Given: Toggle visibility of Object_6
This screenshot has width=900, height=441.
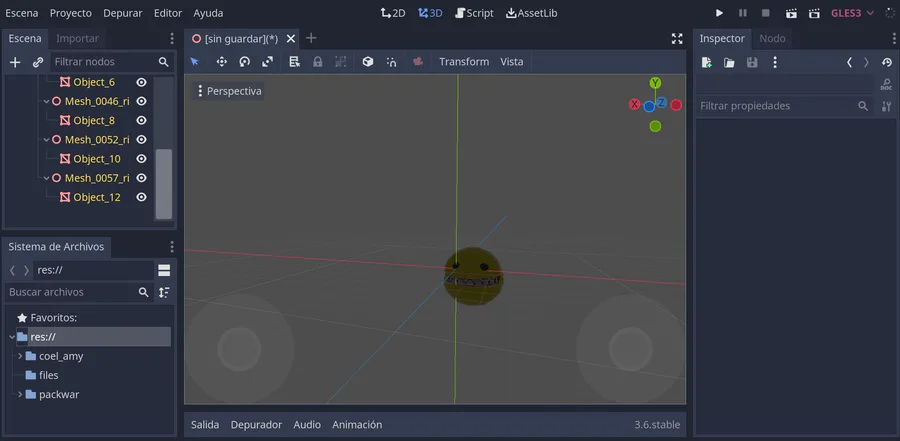Looking at the screenshot, I should pos(141,82).
